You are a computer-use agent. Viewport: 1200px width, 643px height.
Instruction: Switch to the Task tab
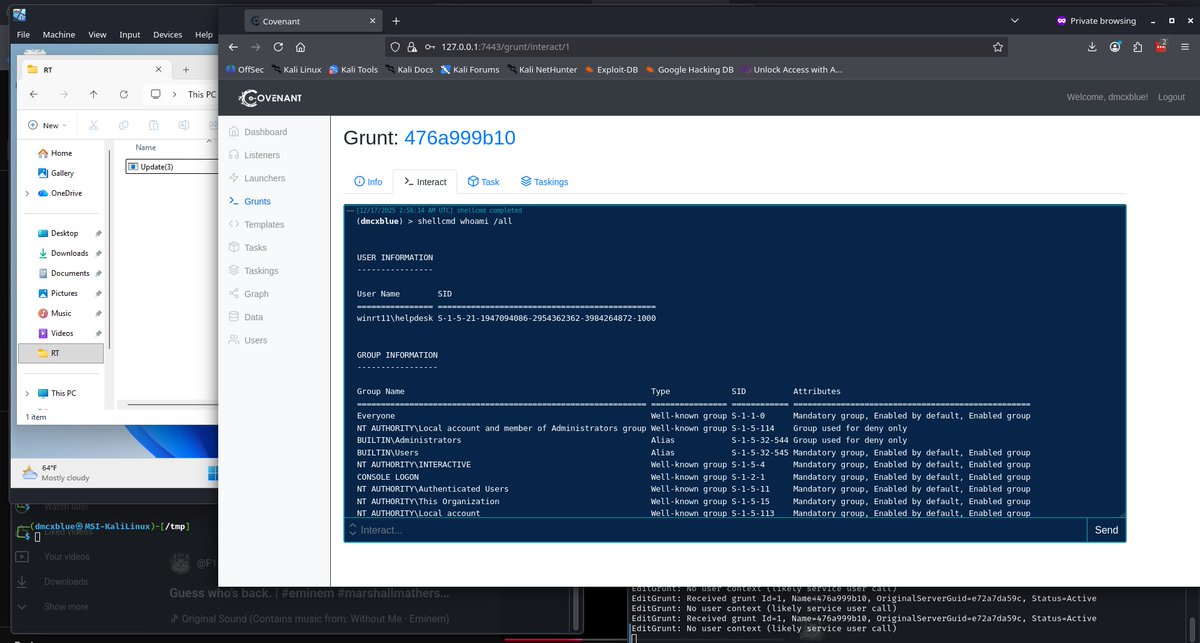pos(484,182)
